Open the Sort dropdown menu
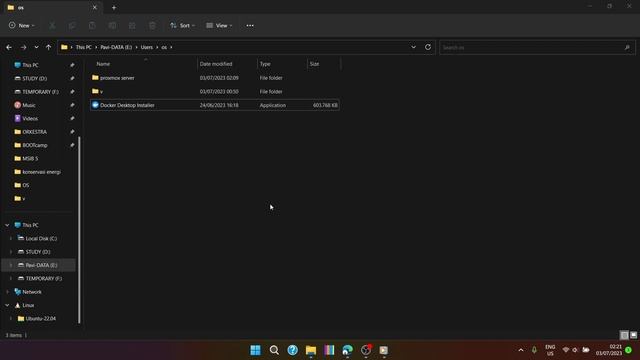 point(182,25)
